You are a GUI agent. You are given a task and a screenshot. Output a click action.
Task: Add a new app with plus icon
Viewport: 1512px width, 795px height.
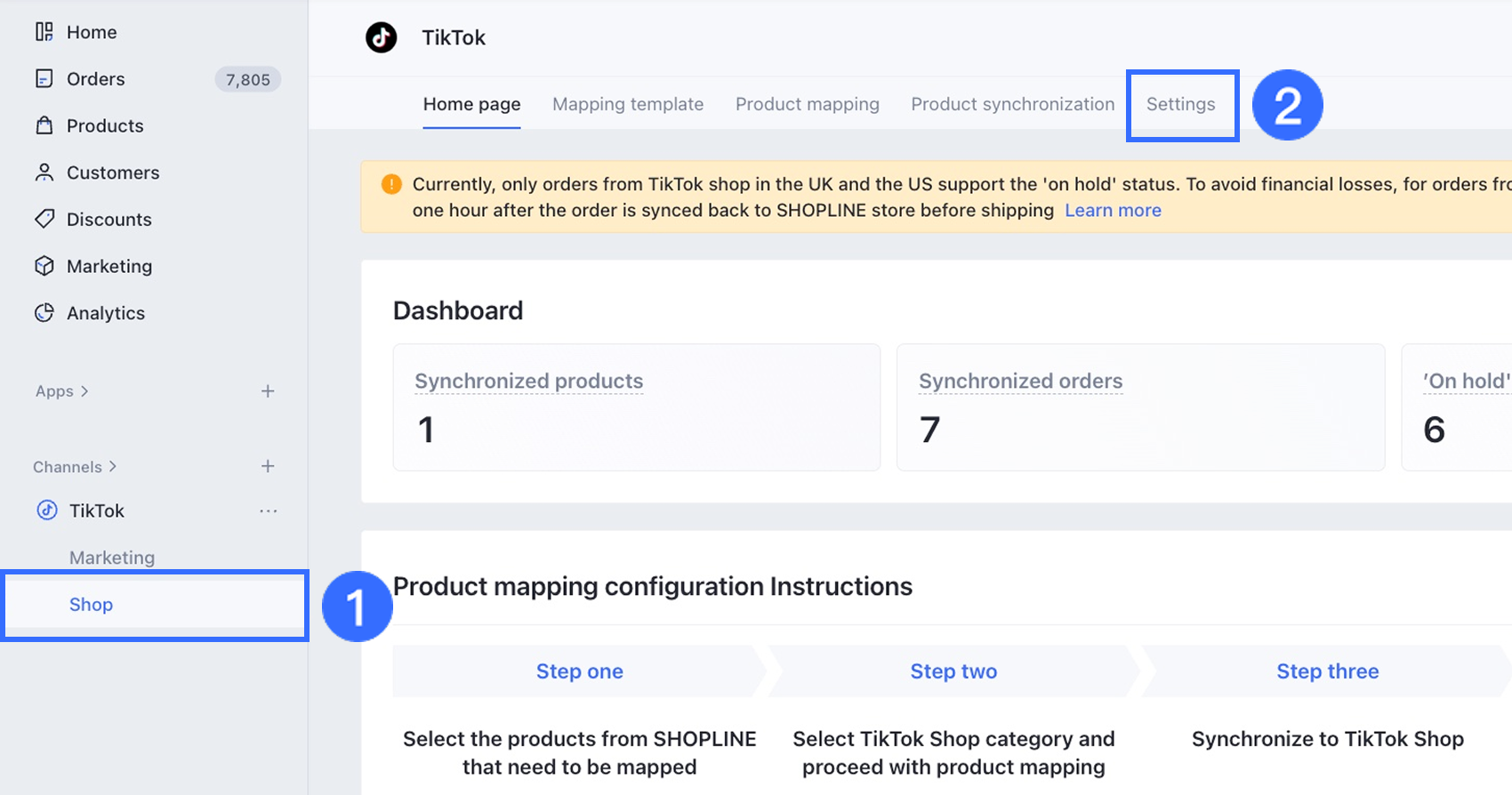(268, 391)
